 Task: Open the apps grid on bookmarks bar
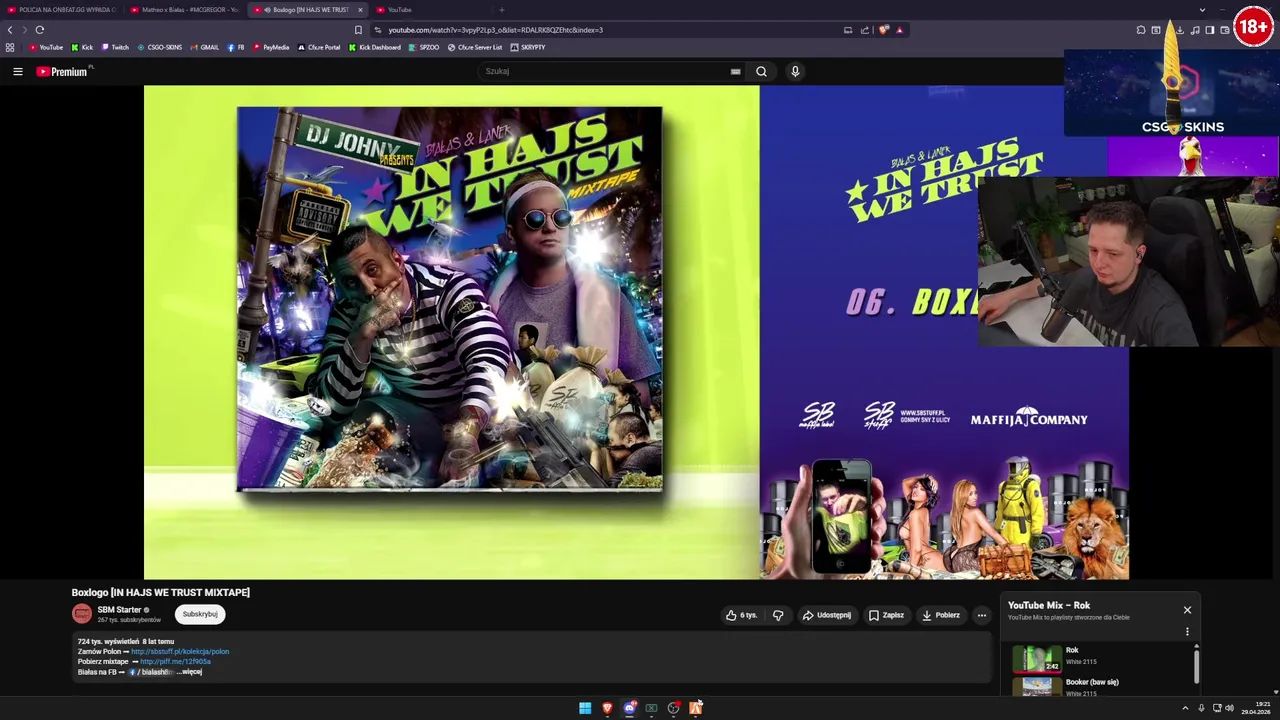10,47
